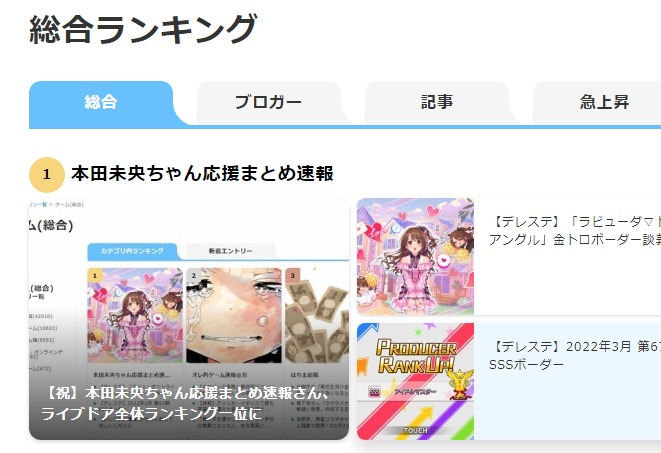Click the 総合ランキング page heading

(143, 29)
